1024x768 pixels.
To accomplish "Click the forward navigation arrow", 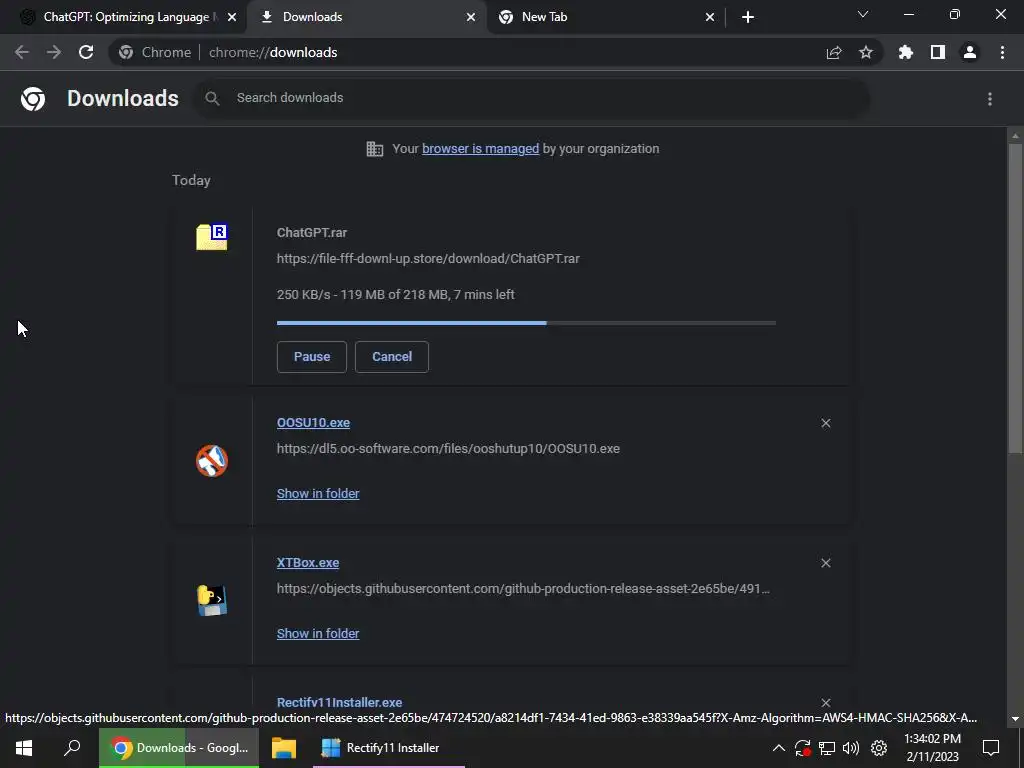I will (54, 52).
